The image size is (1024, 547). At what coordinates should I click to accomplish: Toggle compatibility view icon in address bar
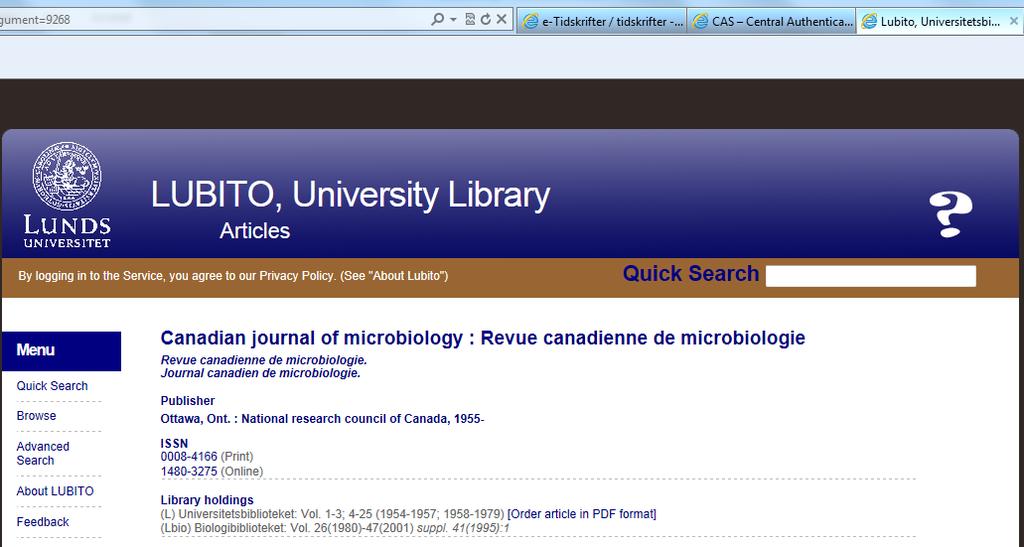point(470,20)
